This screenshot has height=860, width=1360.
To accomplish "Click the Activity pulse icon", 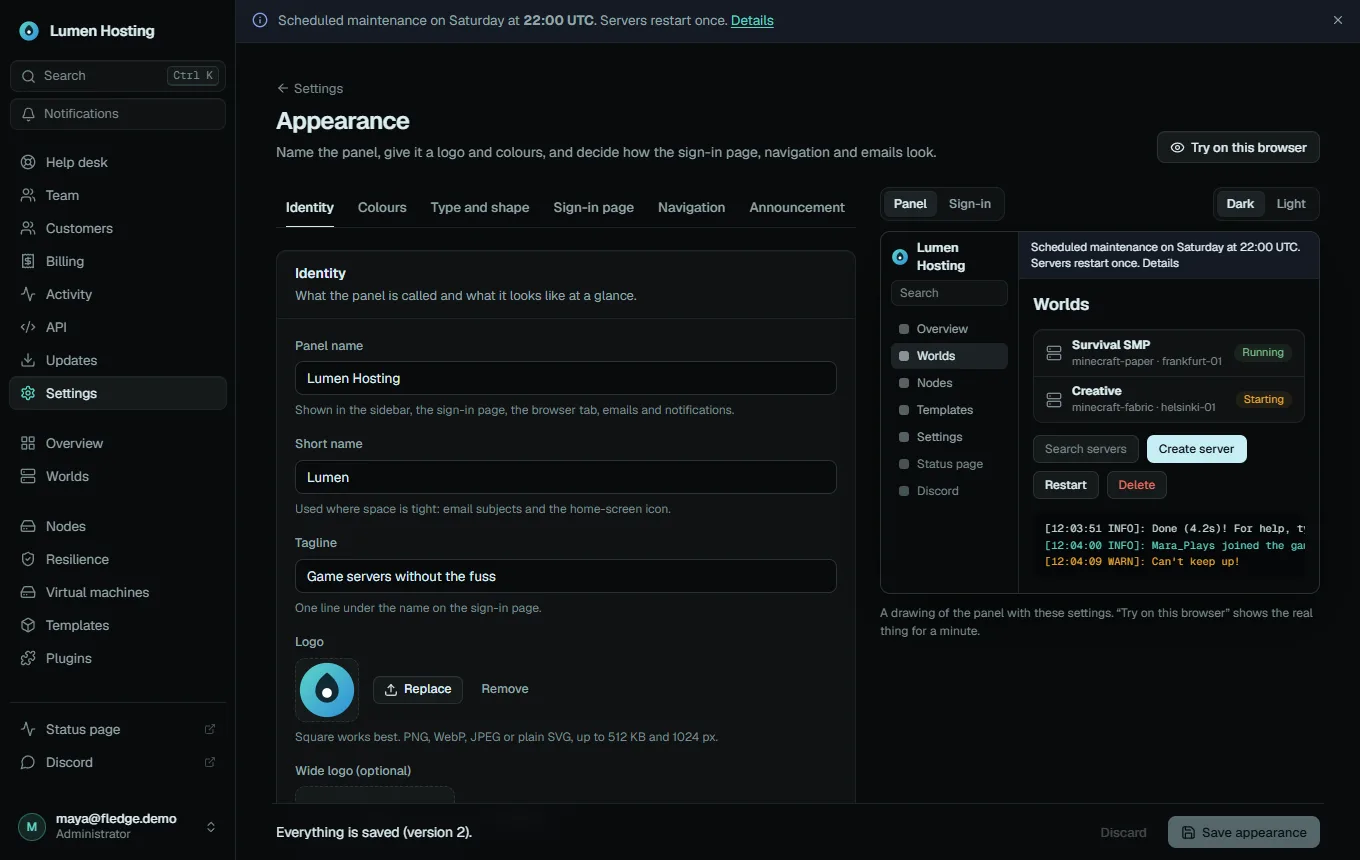I will (28, 294).
